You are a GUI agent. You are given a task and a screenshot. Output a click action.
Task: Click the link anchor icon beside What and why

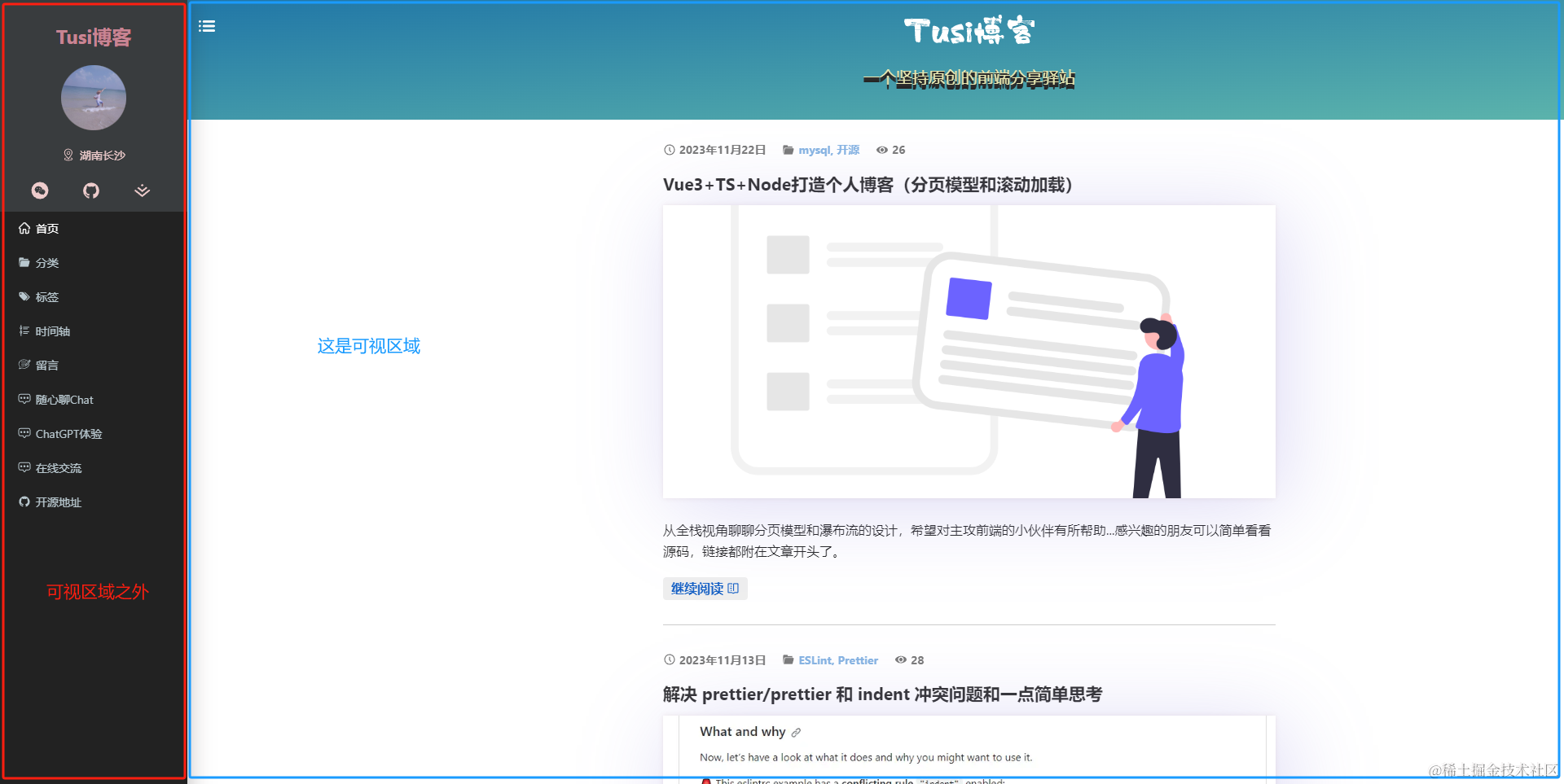point(796,733)
